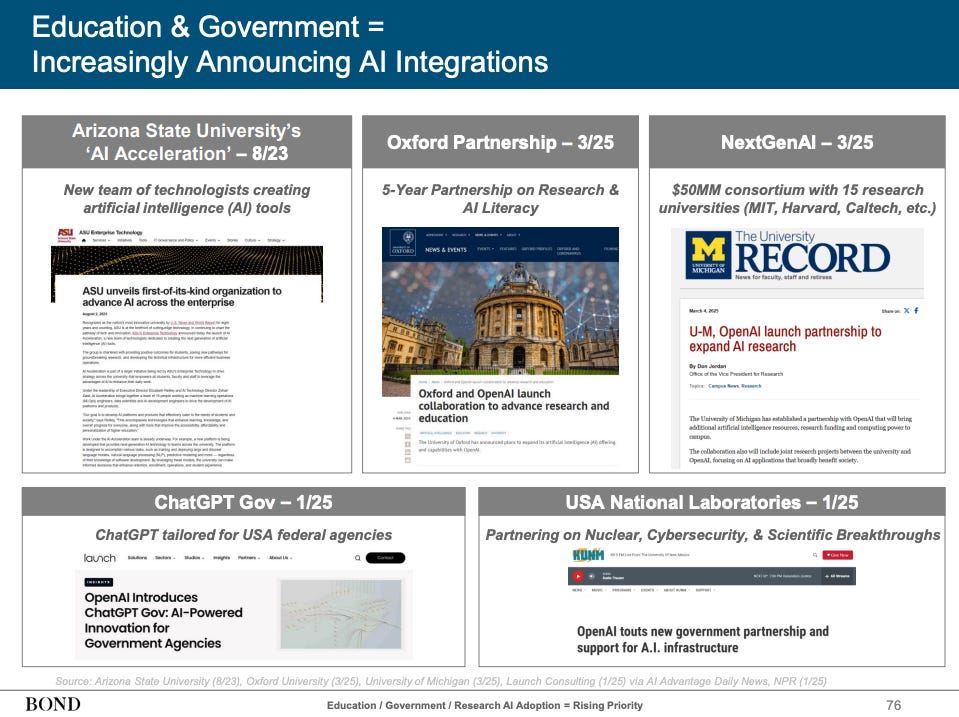Click the INSIGHTS tag badge
The width and height of the screenshot is (959, 717).
[x=98, y=582]
